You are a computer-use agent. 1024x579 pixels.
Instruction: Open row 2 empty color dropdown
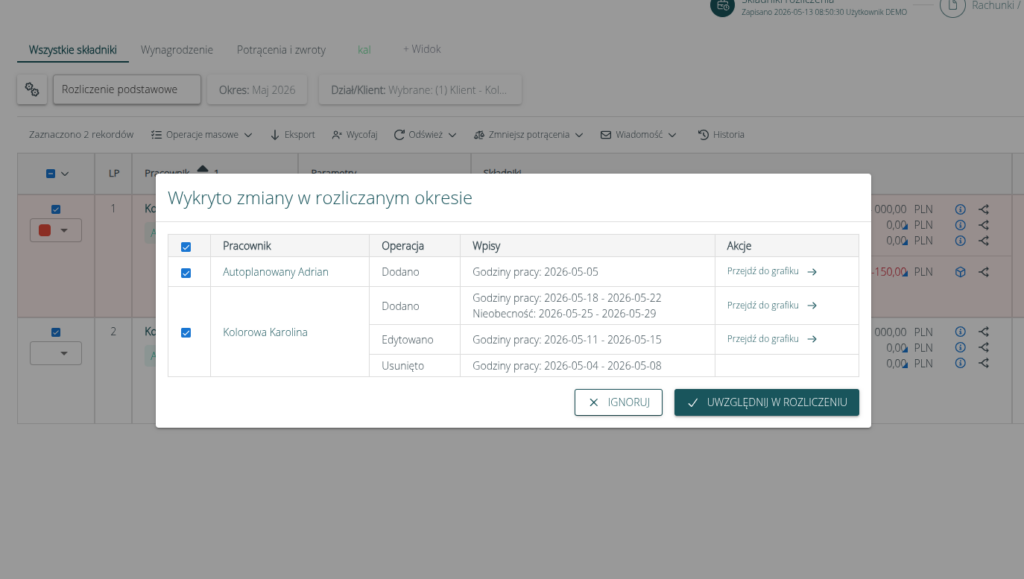pos(56,353)
